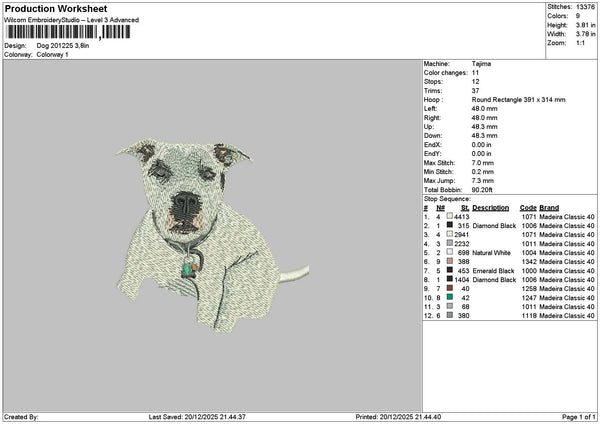Click the Min Stitch value '0.2 mm'
600x424 pixels.
483,172
